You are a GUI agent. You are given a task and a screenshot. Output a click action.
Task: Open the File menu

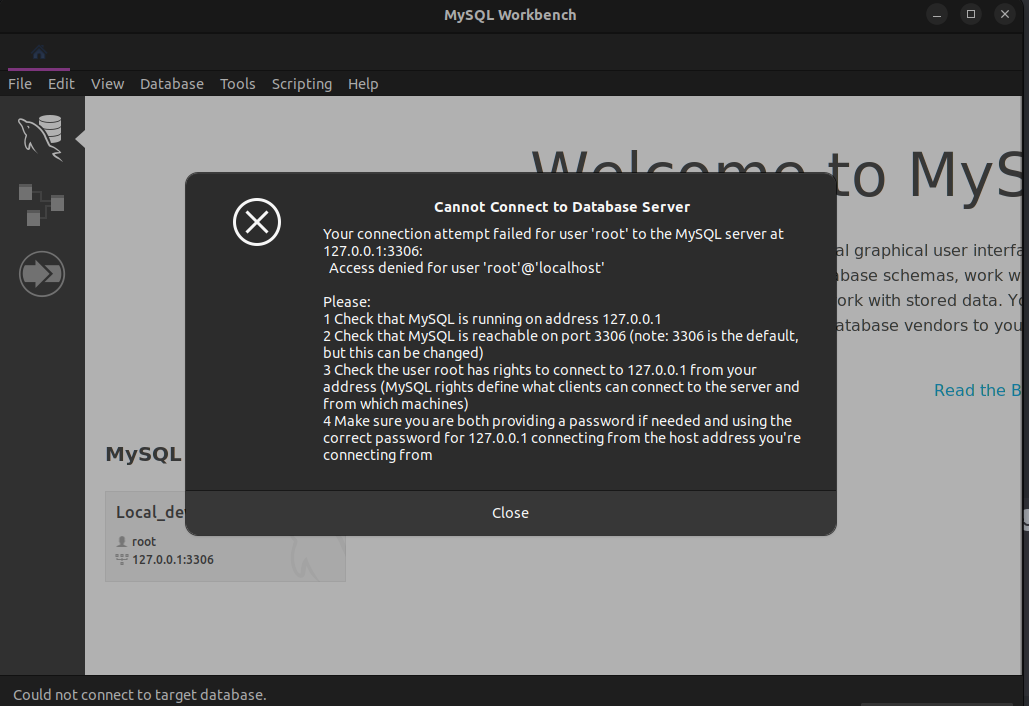[20, 84]
